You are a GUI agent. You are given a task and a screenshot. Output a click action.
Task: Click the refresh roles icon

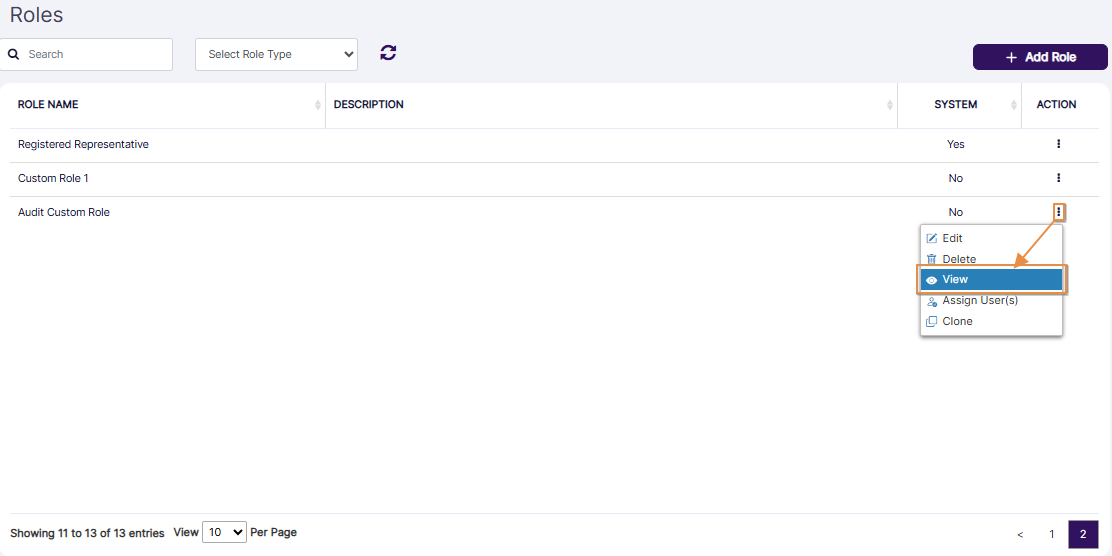pos(388,53)
